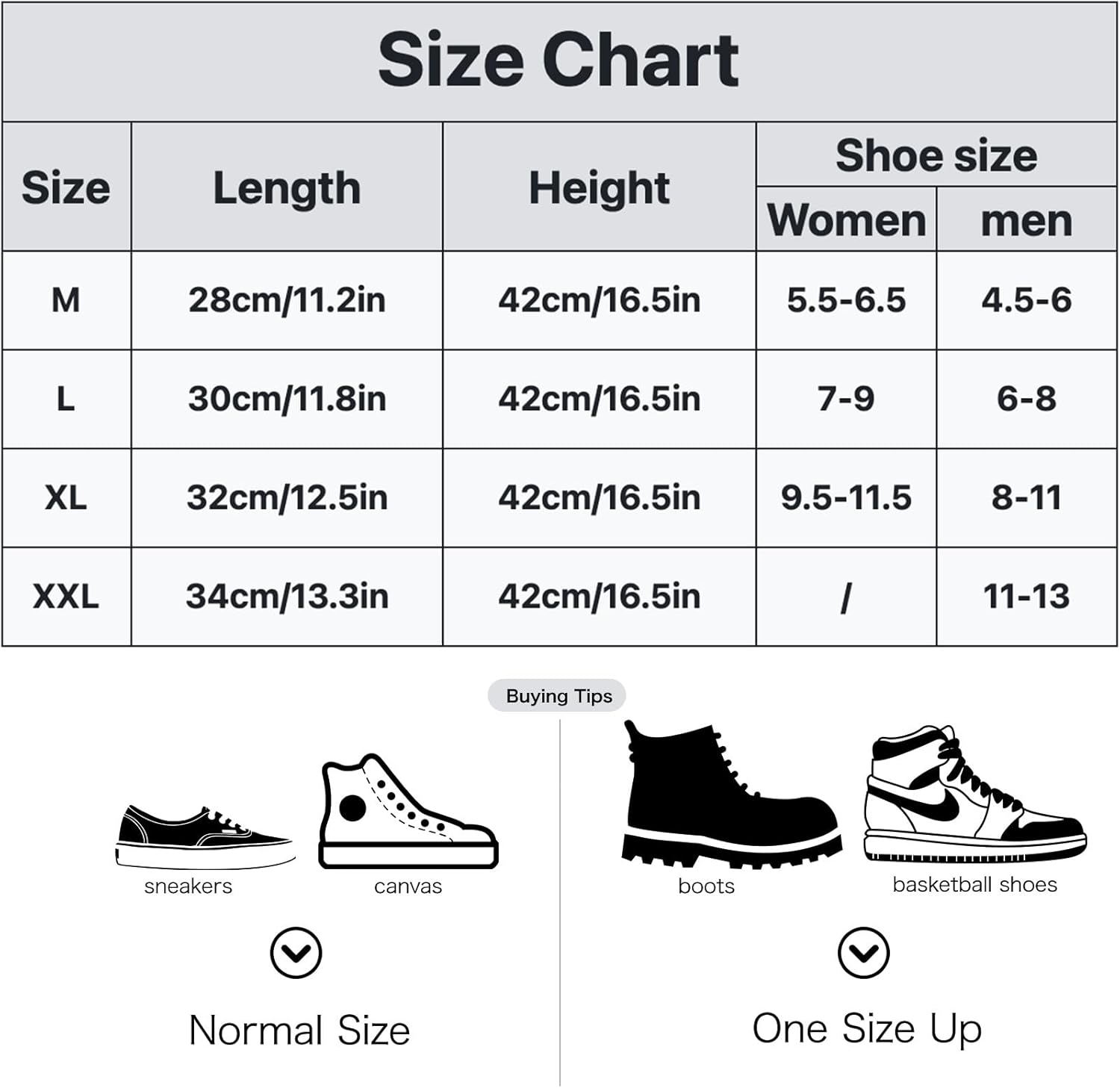
Task: Click the canvas high-top shoe icon
Action: tap(408, 813)
